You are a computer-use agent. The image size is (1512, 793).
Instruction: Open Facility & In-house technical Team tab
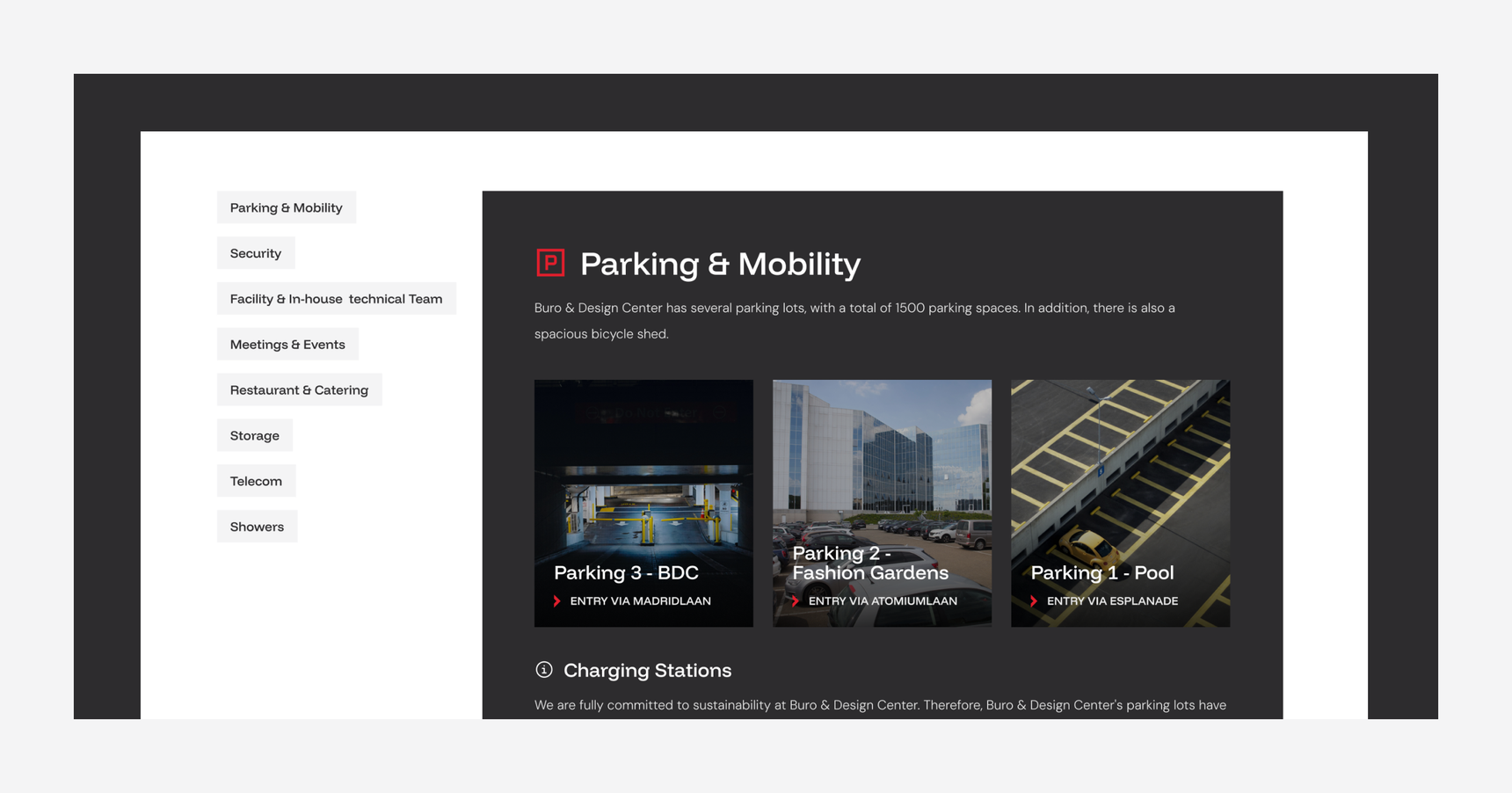pos(336,299)
